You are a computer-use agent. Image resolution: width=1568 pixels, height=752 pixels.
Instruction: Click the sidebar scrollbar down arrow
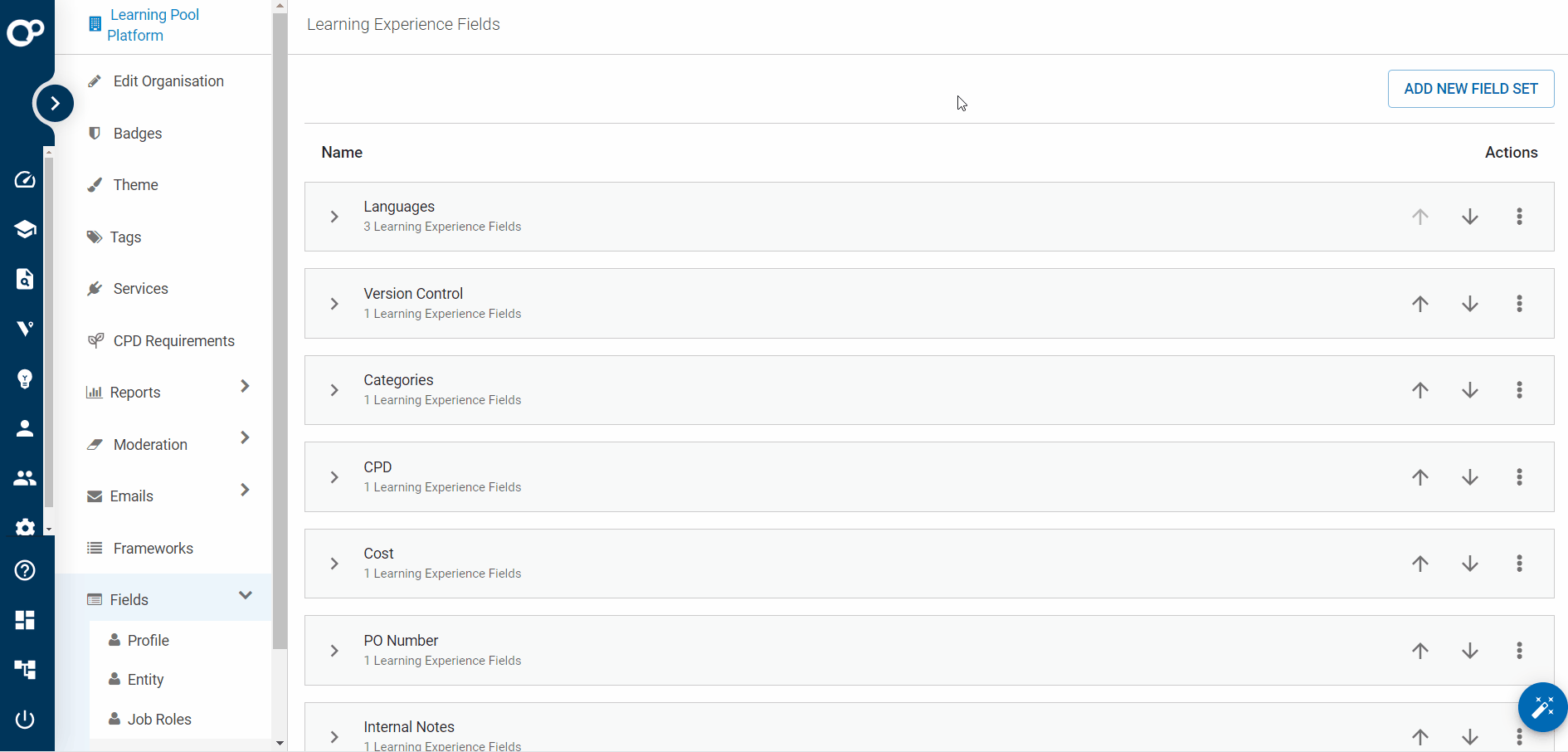coord(280,744)
